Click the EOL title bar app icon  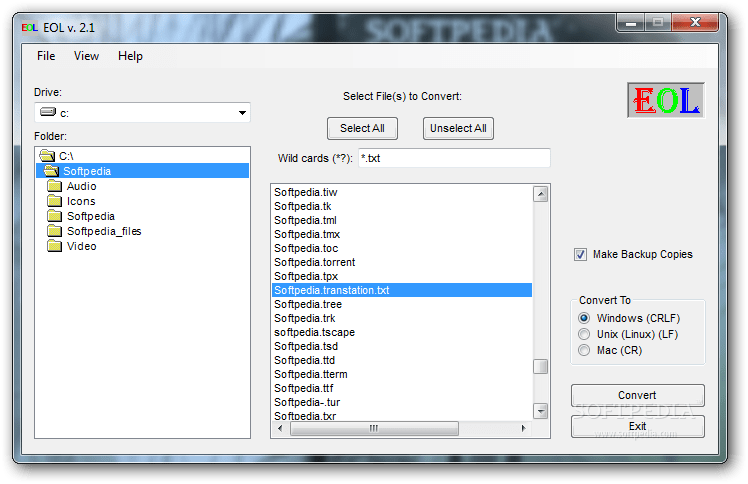(x=29, y=28)
